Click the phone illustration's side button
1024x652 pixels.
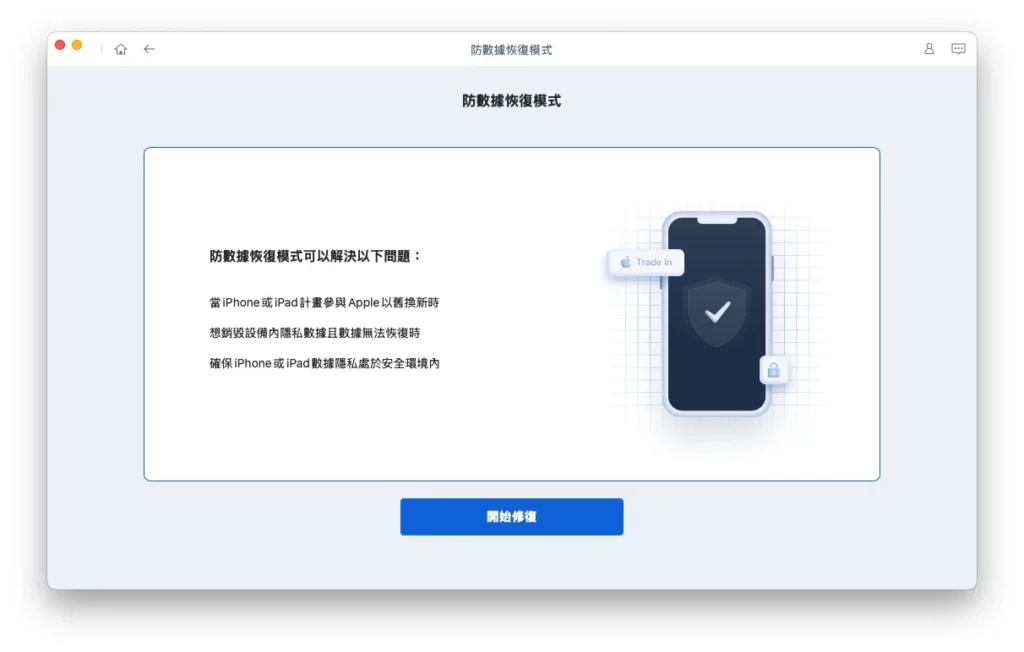[772, 269]
